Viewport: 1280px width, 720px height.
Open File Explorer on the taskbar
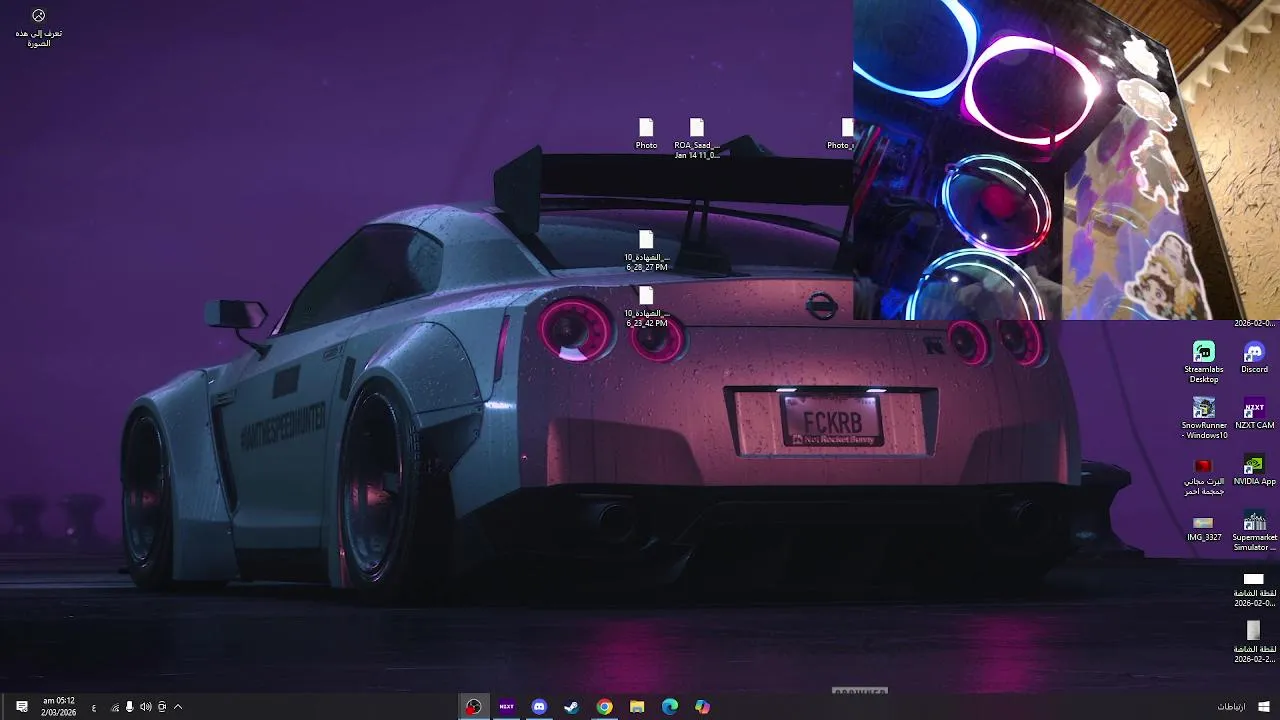coord(637,706)
